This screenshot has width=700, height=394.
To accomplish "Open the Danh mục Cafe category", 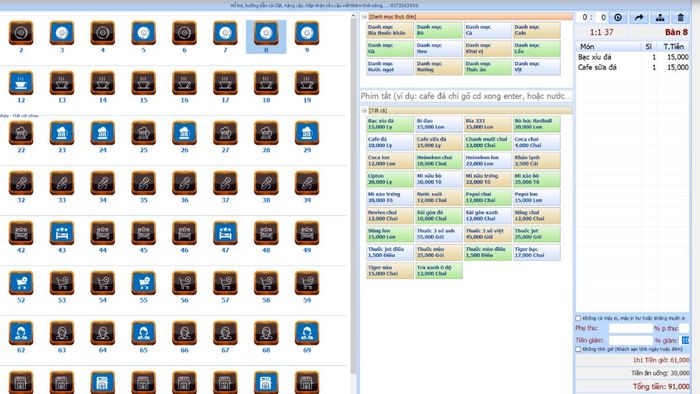I will pos(536,30).
